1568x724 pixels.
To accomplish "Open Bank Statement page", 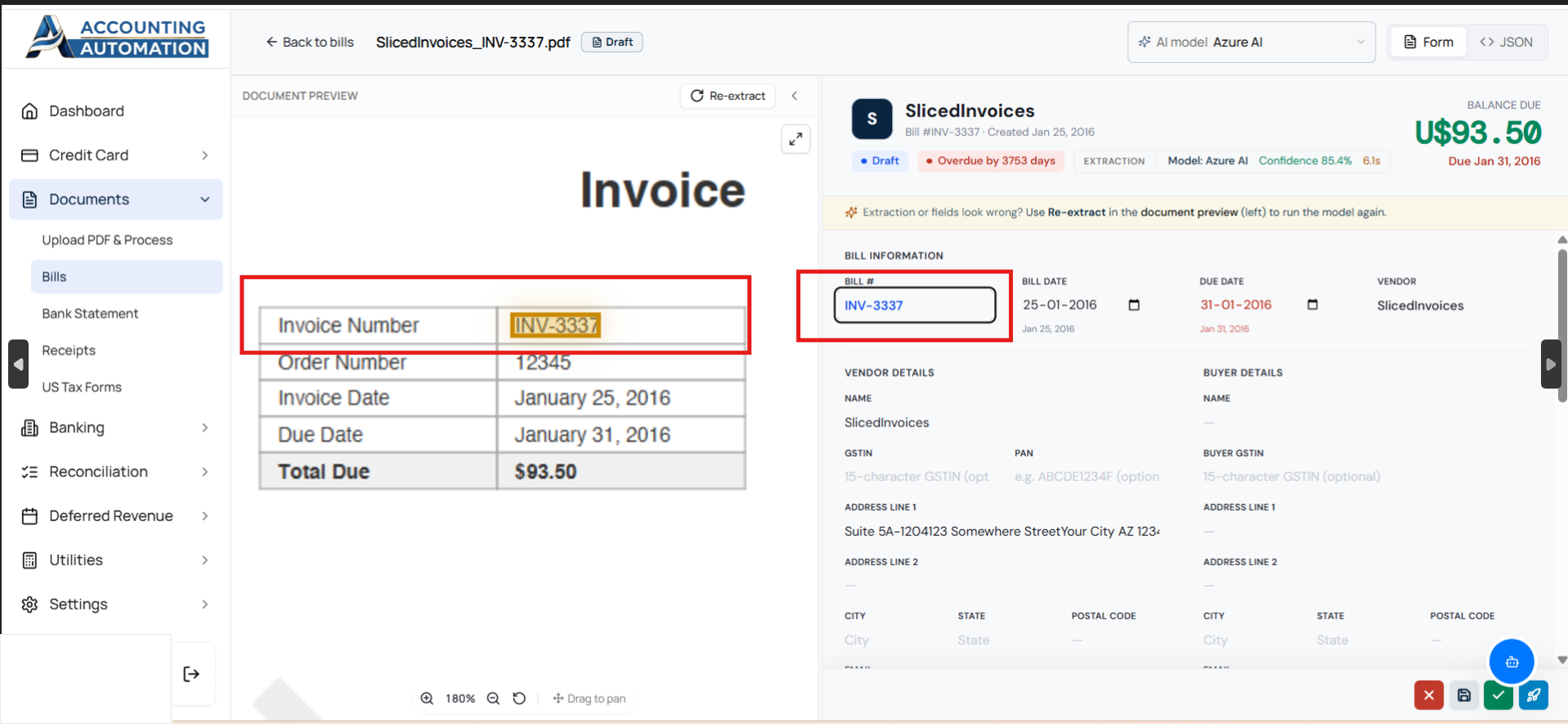I will click(90, 313).
